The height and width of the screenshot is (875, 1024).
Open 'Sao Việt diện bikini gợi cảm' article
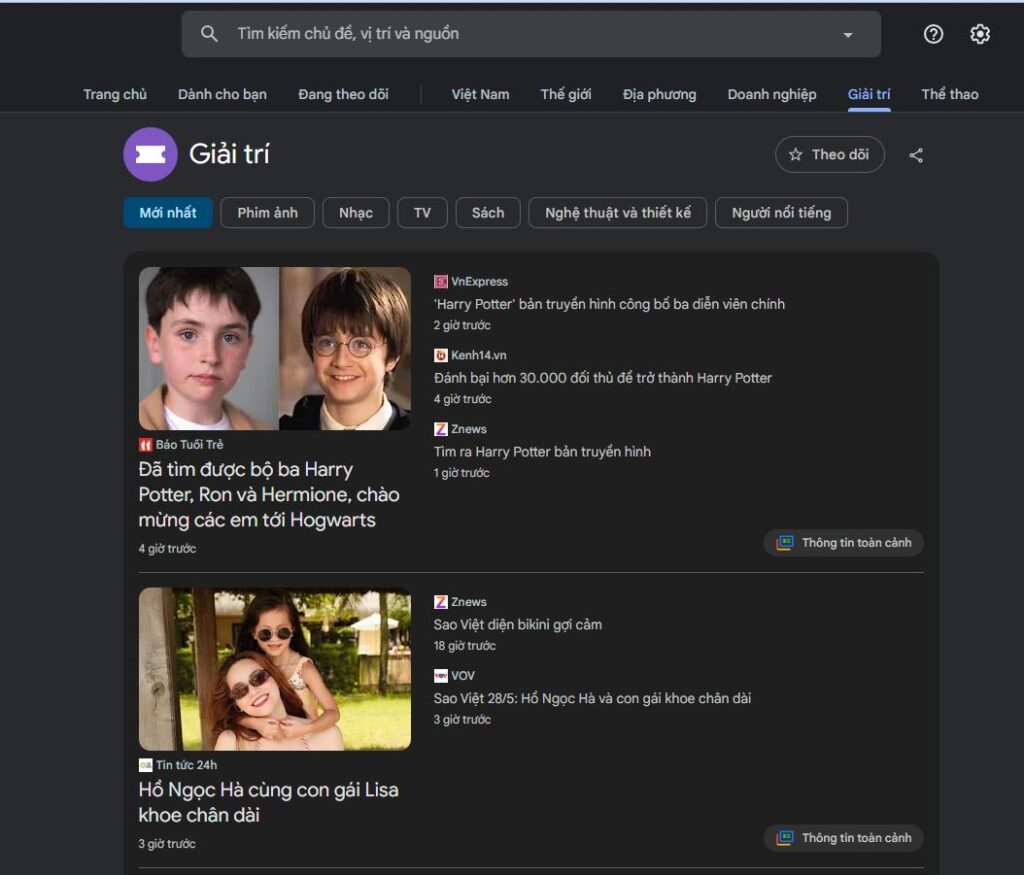tap(517, 625)
